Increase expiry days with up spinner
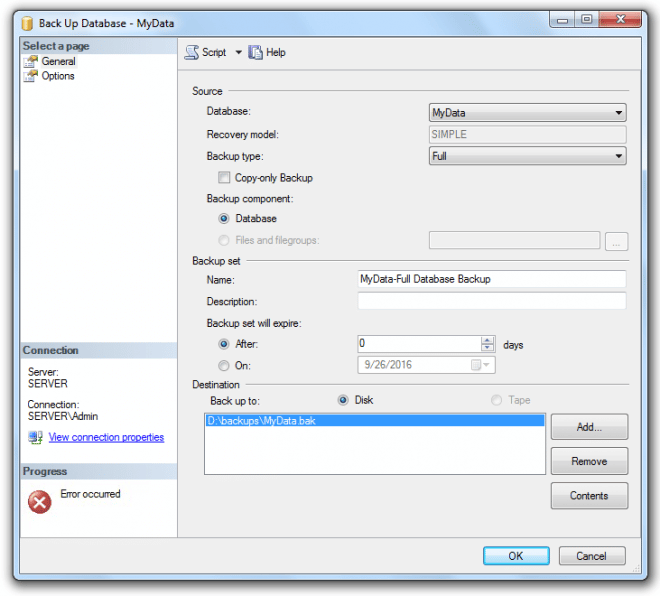This screenshot has width=660, height=596. point(487,340)
